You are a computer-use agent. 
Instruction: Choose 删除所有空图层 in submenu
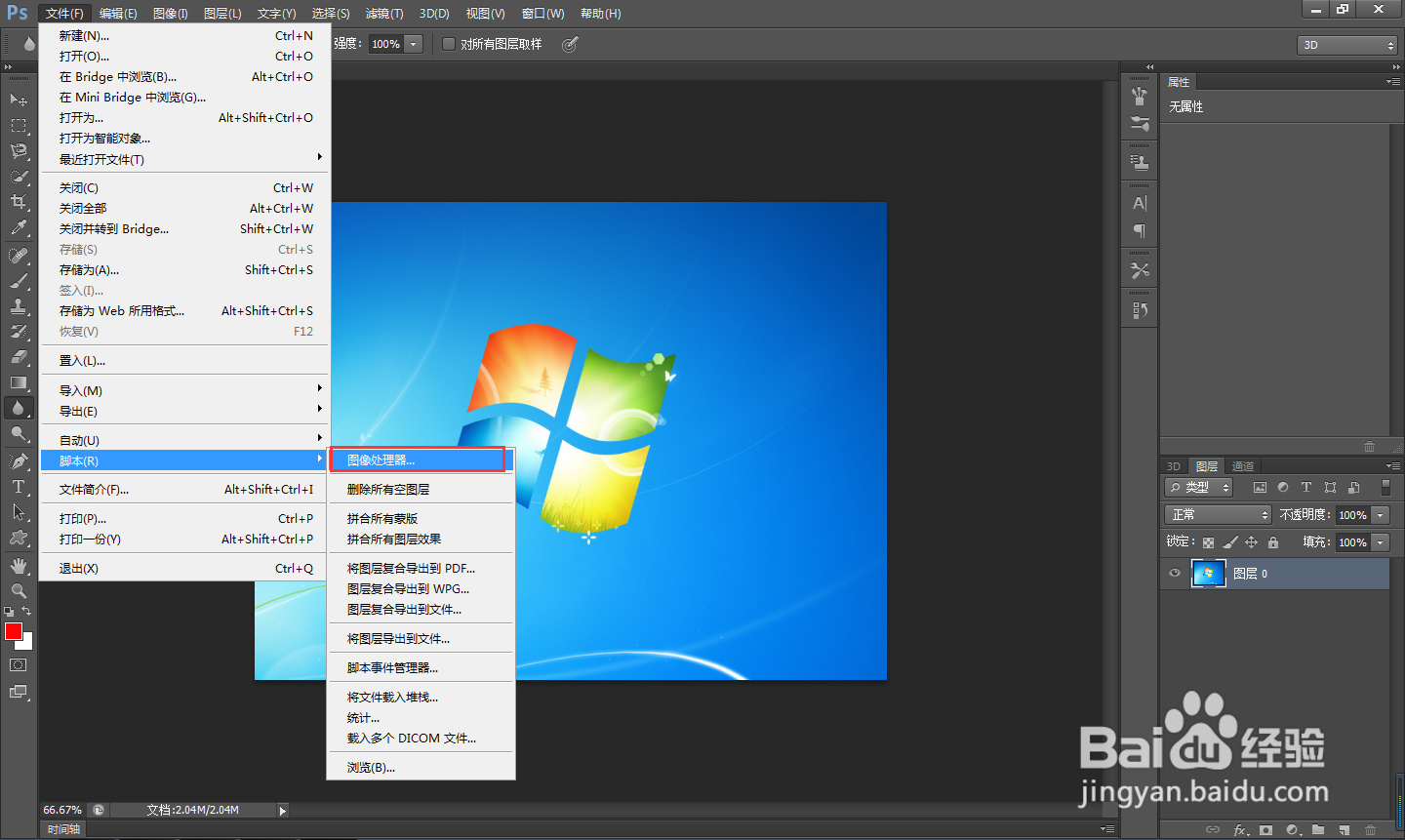click(421, 490)
